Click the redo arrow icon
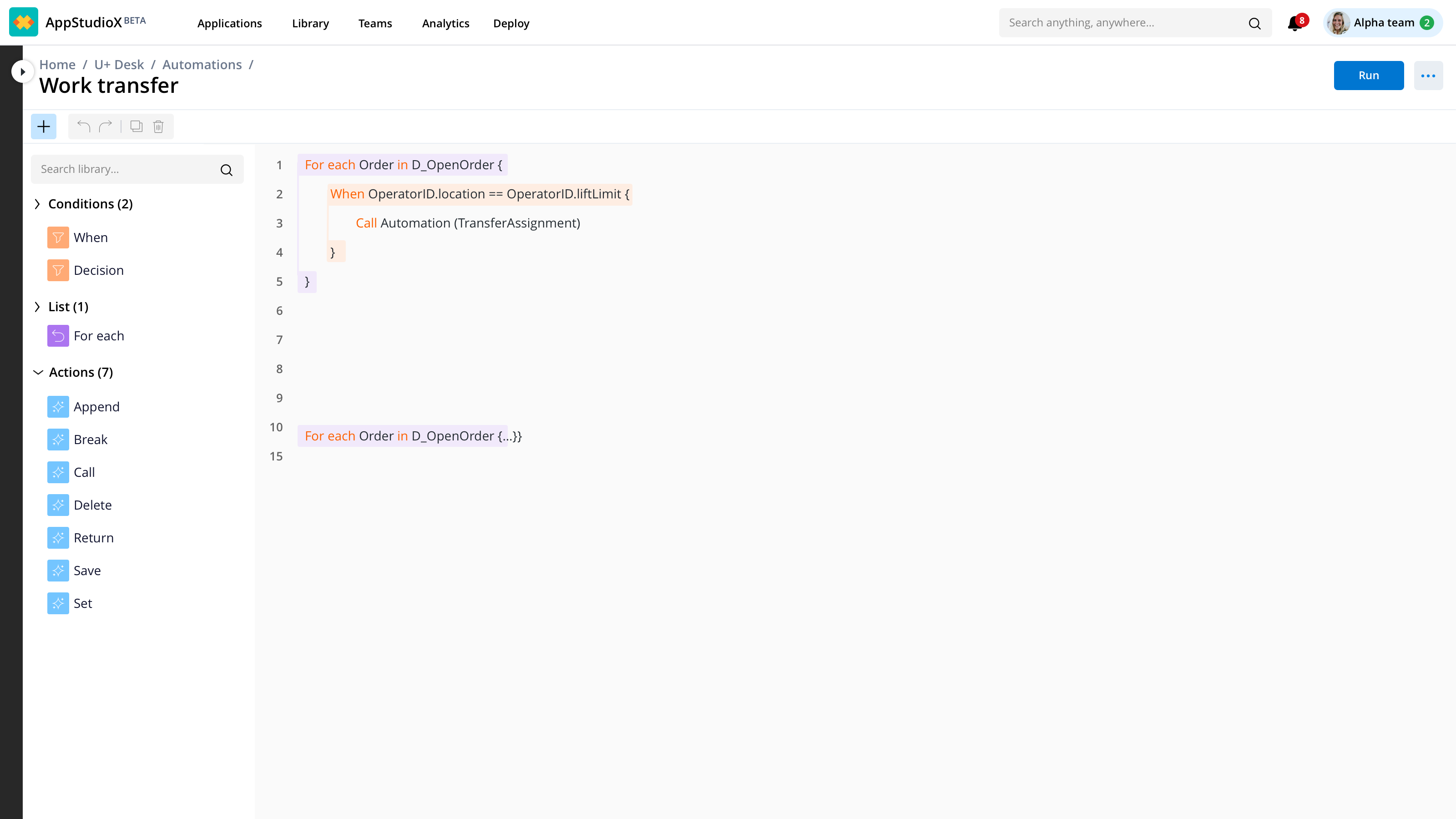This screenshot has width=1456, height=819. (x=106, y=126)
